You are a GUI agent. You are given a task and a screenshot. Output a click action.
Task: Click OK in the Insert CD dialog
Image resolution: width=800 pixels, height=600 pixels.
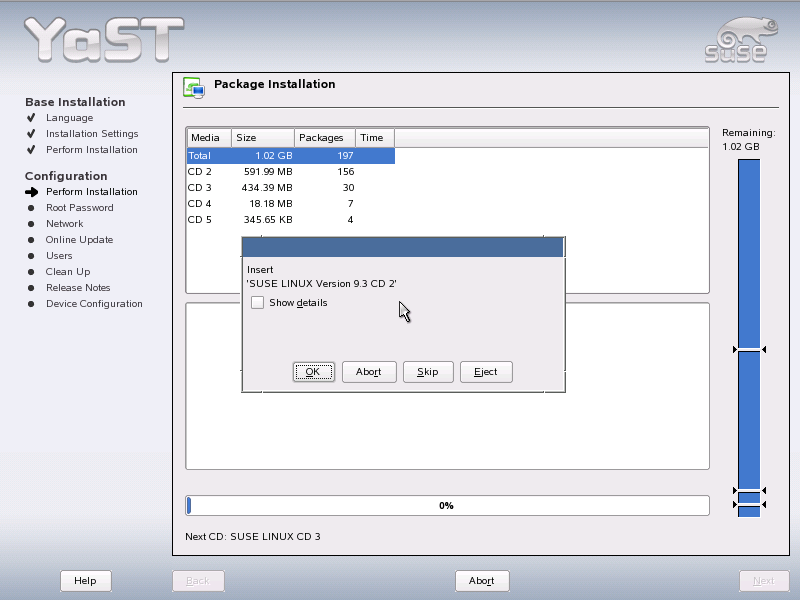314,372
